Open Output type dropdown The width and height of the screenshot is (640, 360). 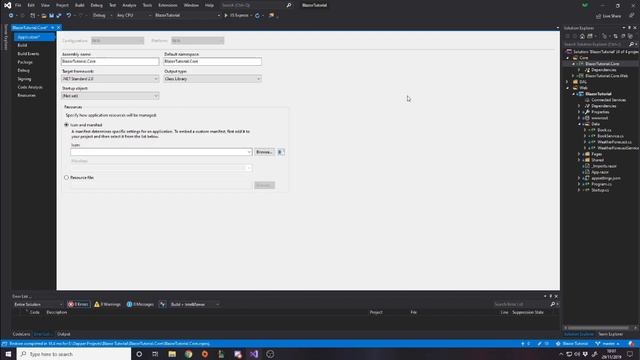click(x=212, y=79)
